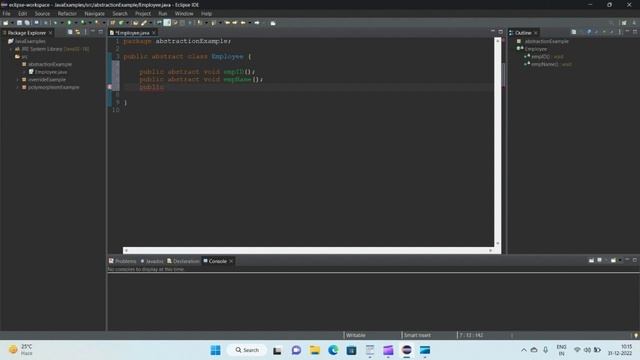Open Microsoft Edge from the taskbar

(x=333, y=350)
